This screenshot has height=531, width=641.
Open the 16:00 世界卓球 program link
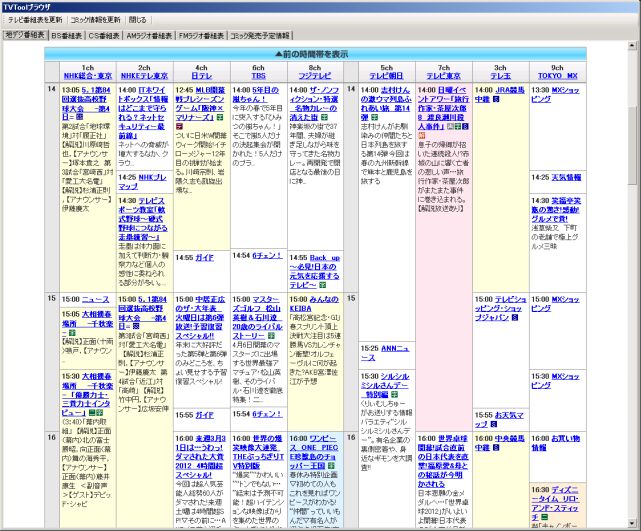443,461
